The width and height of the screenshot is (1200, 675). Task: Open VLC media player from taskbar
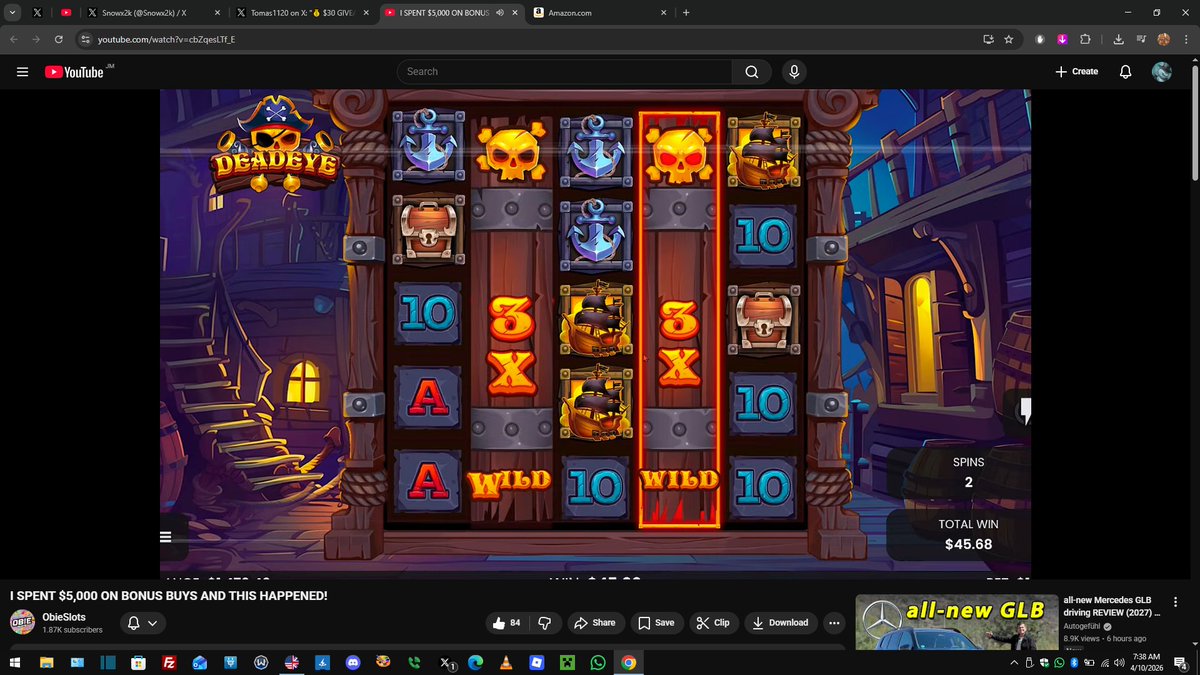coord(506,662)
